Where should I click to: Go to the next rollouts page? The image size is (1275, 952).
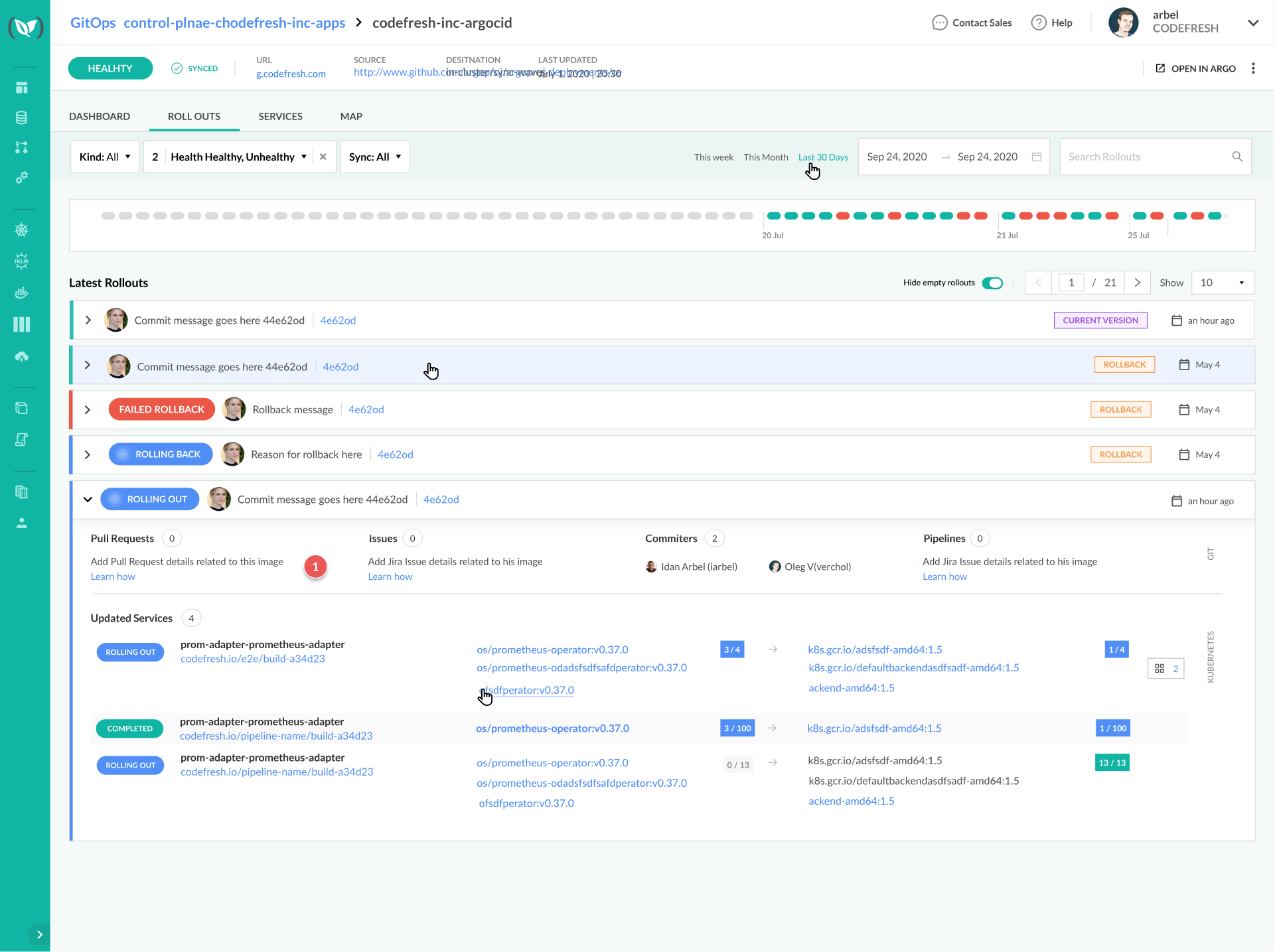coord(1138,283)
